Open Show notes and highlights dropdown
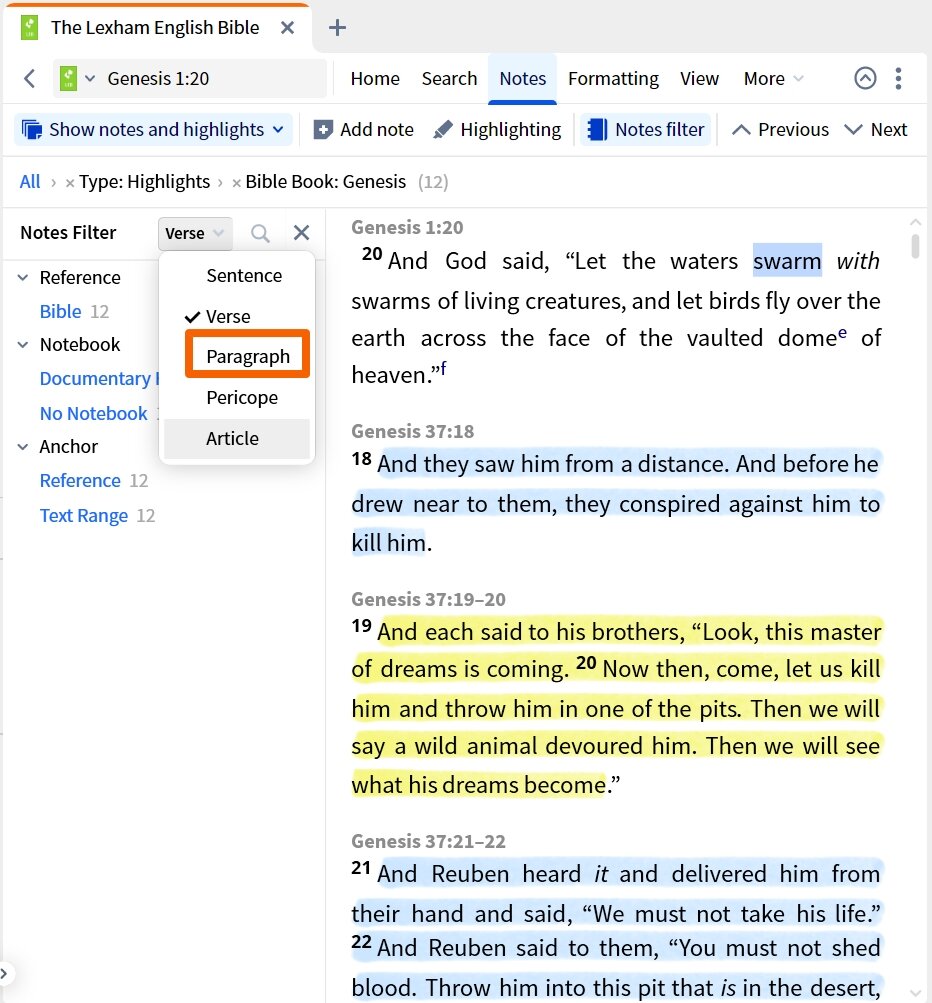Viewport: 932px width, 1003px height. point(153,130)
